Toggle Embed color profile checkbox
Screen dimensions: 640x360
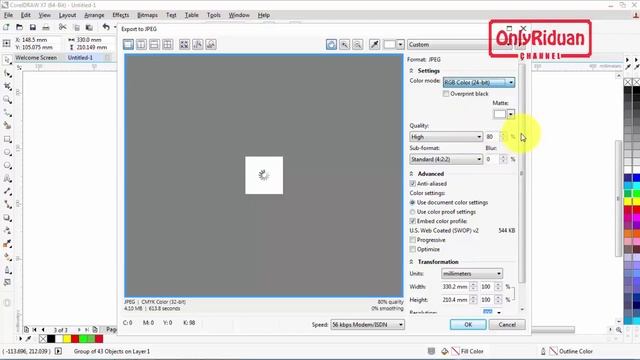[413, 221]
